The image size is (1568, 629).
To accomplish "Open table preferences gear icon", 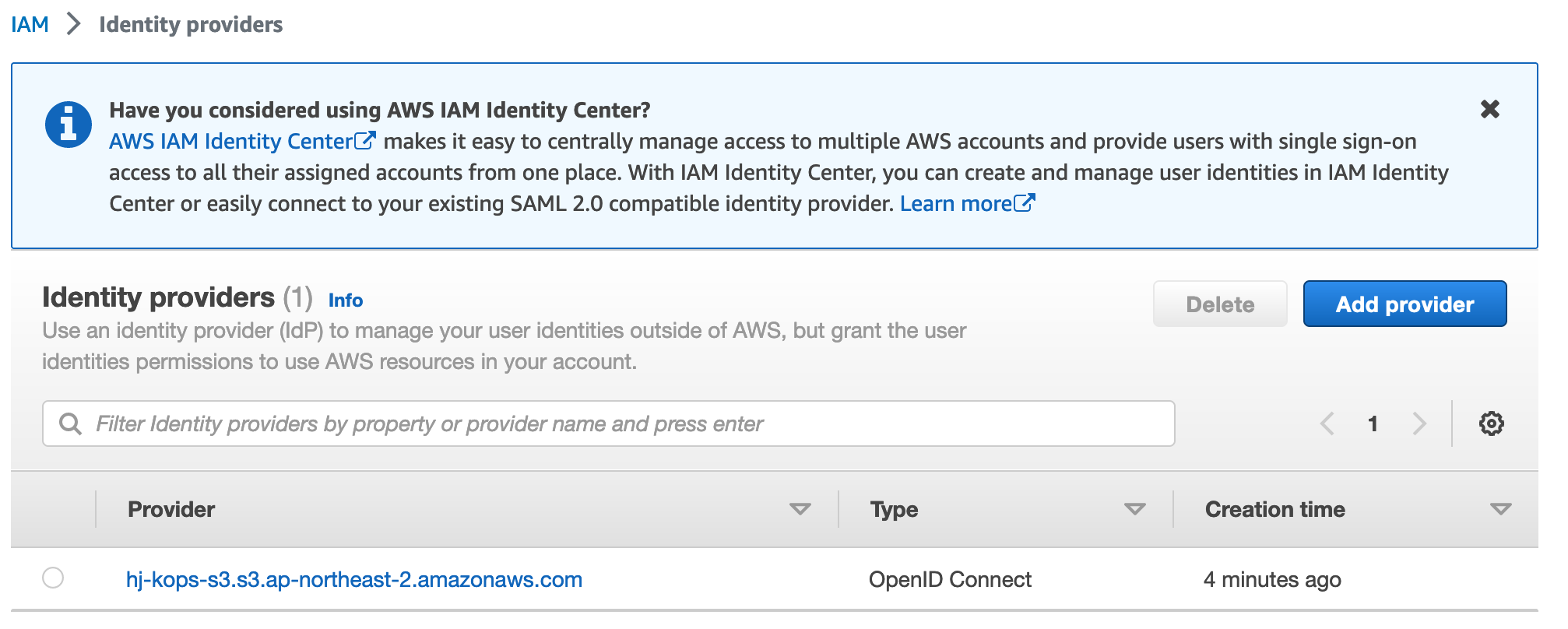I will [1491, 423].
